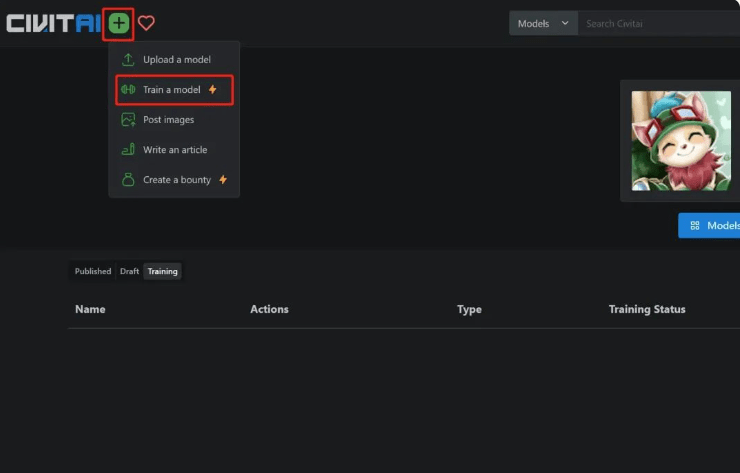Screen dimensions: 740x473
Task: Click the Training Status column header
Action: (646, 309)
